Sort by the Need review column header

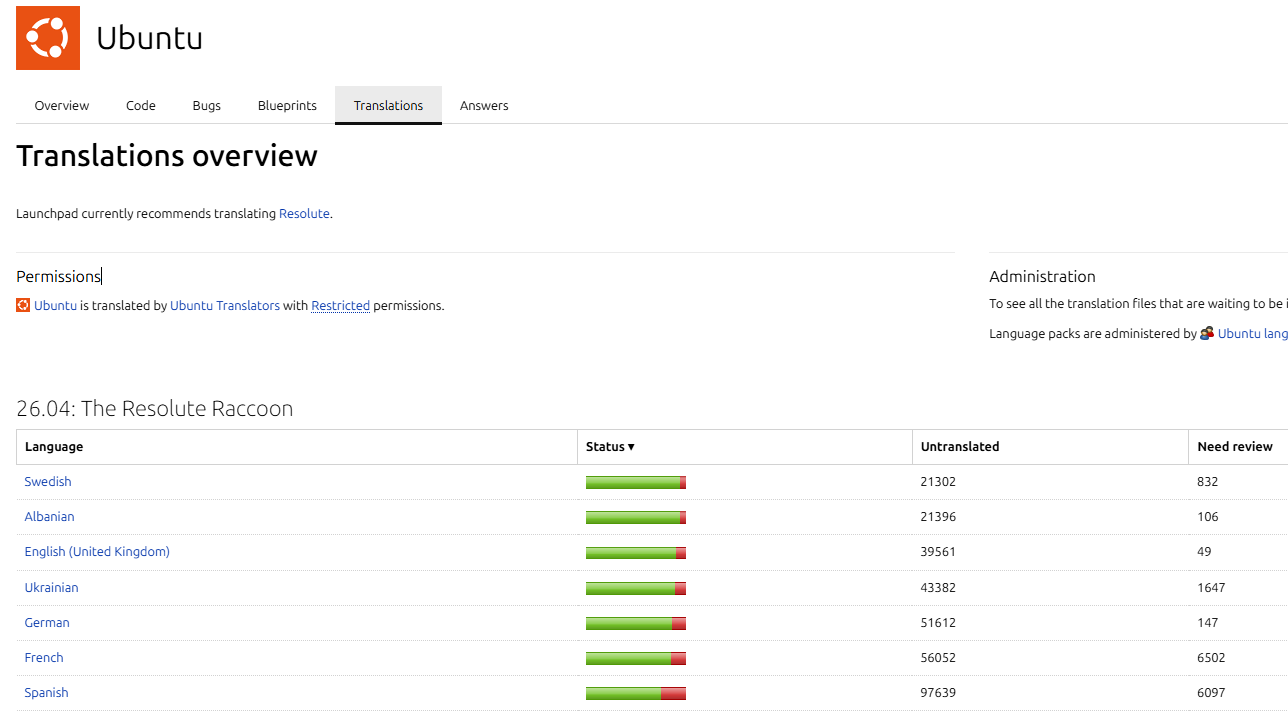(x=1234, y=447)
